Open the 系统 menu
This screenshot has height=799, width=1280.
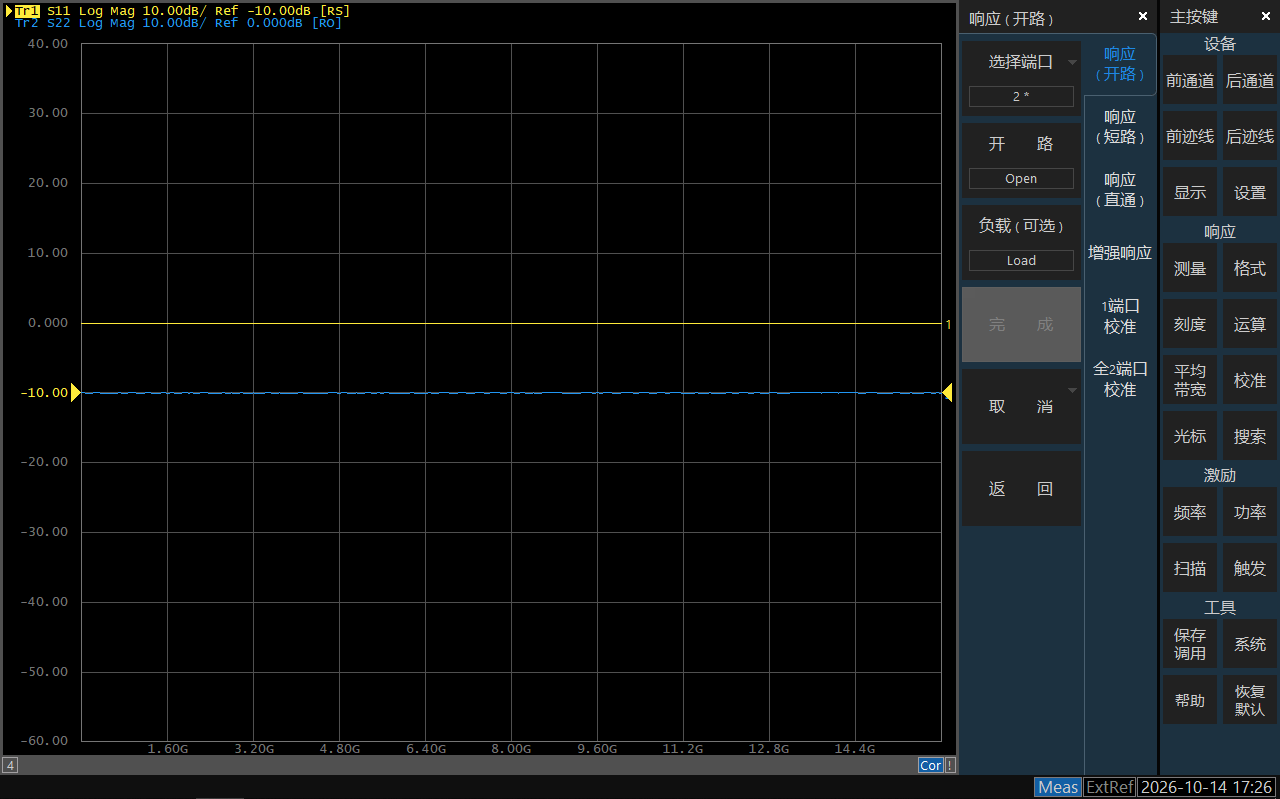click(1250, 645)
